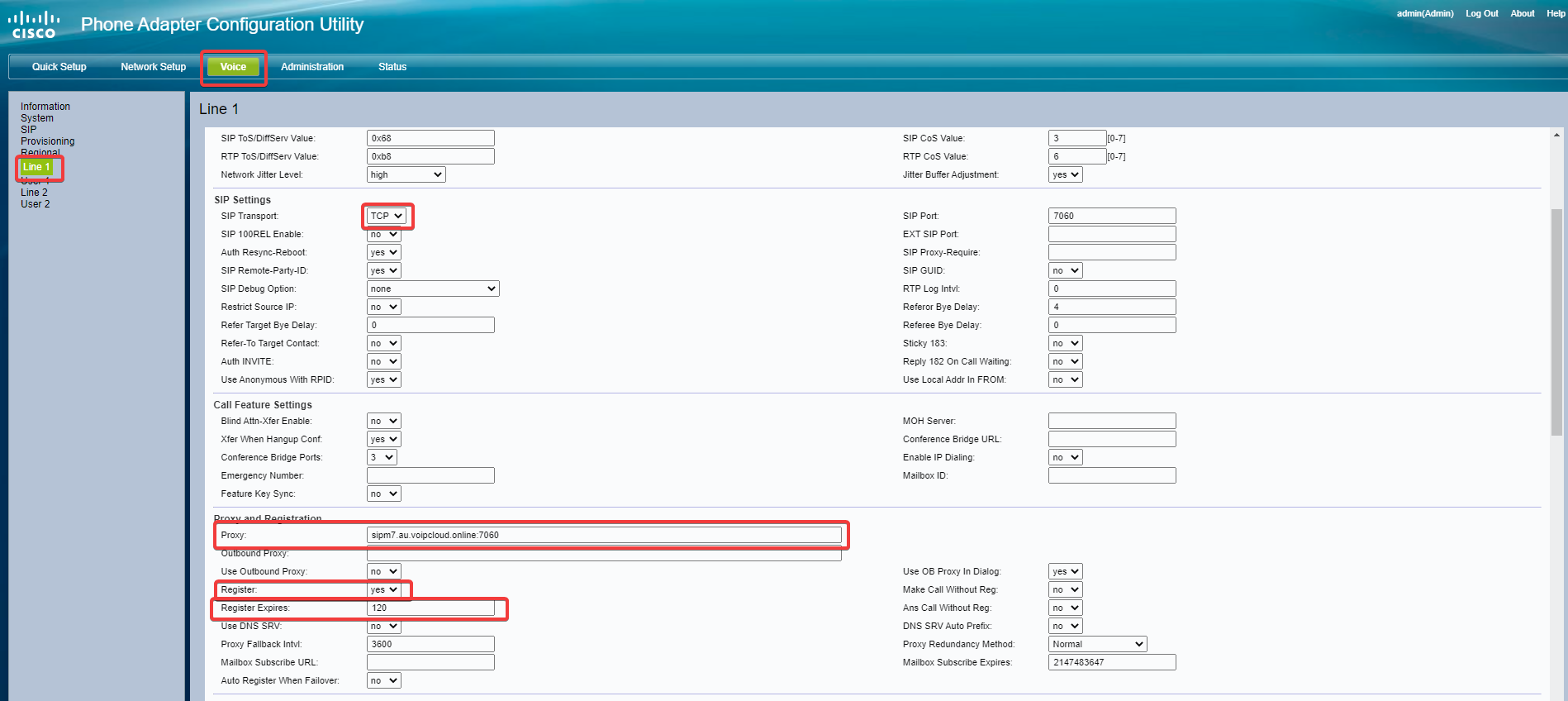Open Provisioning in the sidebar
The height and width of the screenshot is (701, 1568).
click(48, 141)
